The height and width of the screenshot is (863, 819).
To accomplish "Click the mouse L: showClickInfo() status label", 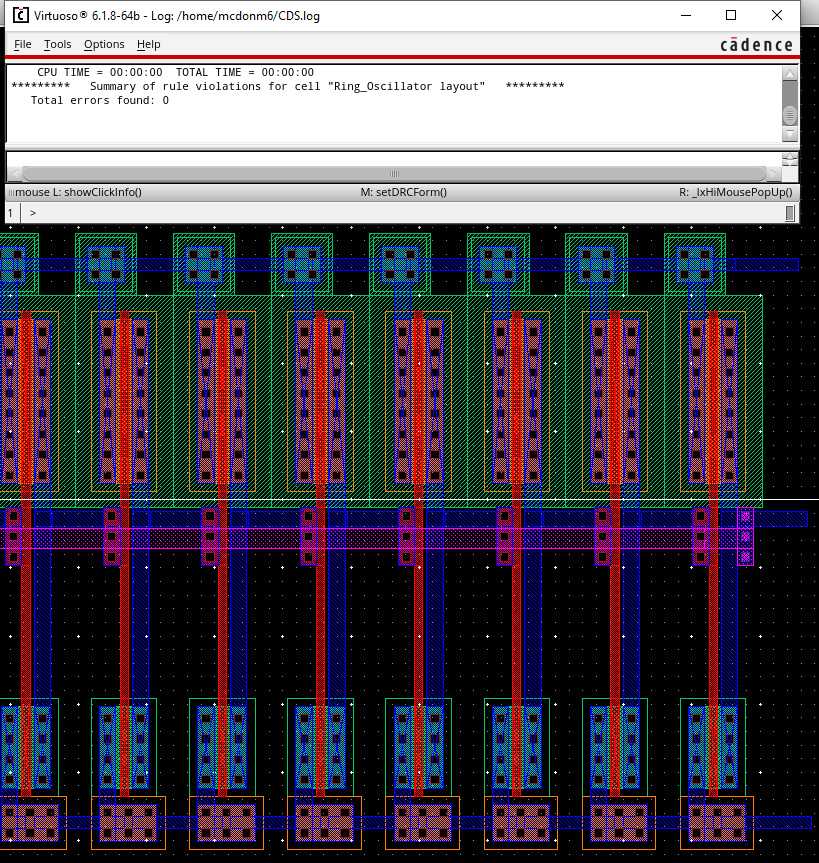I will [76, 192].
